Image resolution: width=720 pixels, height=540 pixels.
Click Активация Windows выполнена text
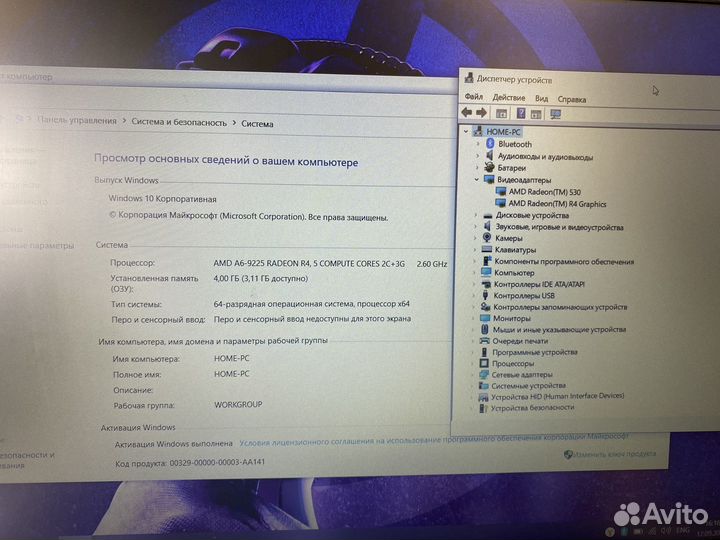pyautogui.click(x=174, y=444)
